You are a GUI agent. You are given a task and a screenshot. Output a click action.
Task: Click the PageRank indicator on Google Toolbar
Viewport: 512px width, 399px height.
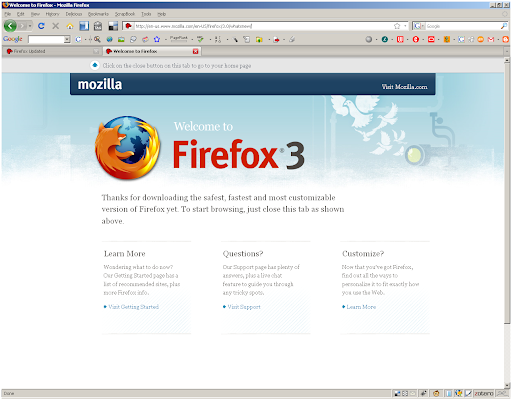(179, 39)
